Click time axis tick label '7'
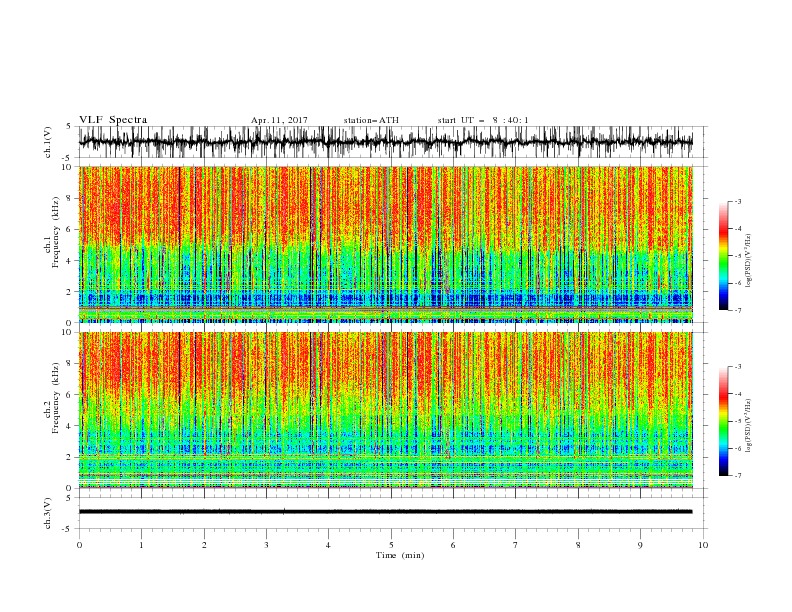The image size is (792, 612). point(516,545)
